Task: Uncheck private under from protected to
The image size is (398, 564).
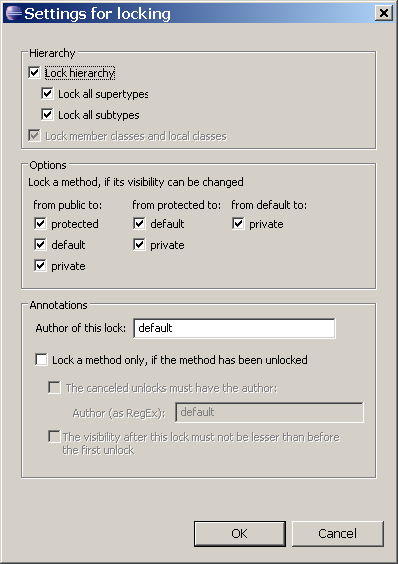Action: click(139, 245)
